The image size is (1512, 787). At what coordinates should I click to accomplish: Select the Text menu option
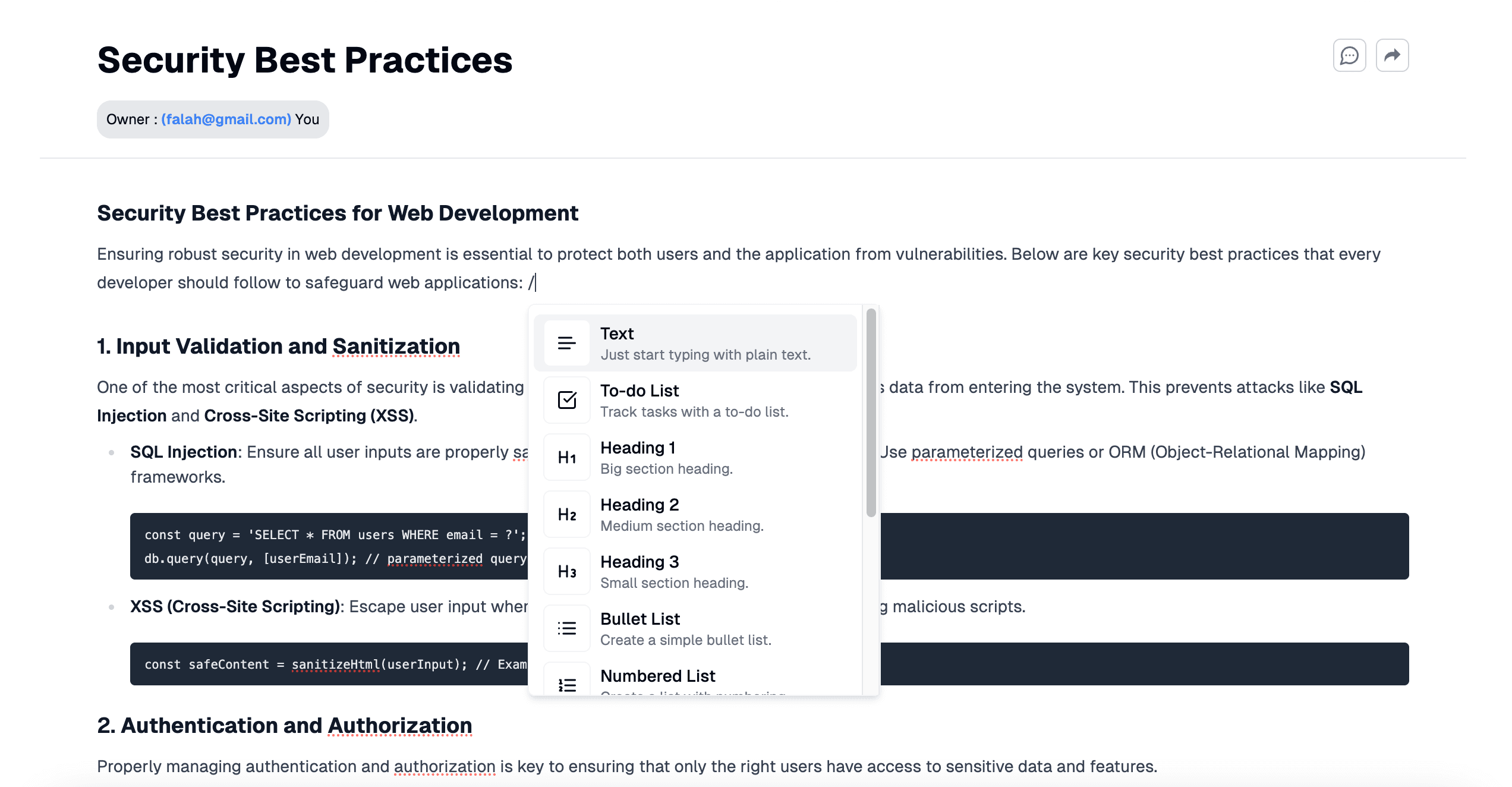coord(705,343)
